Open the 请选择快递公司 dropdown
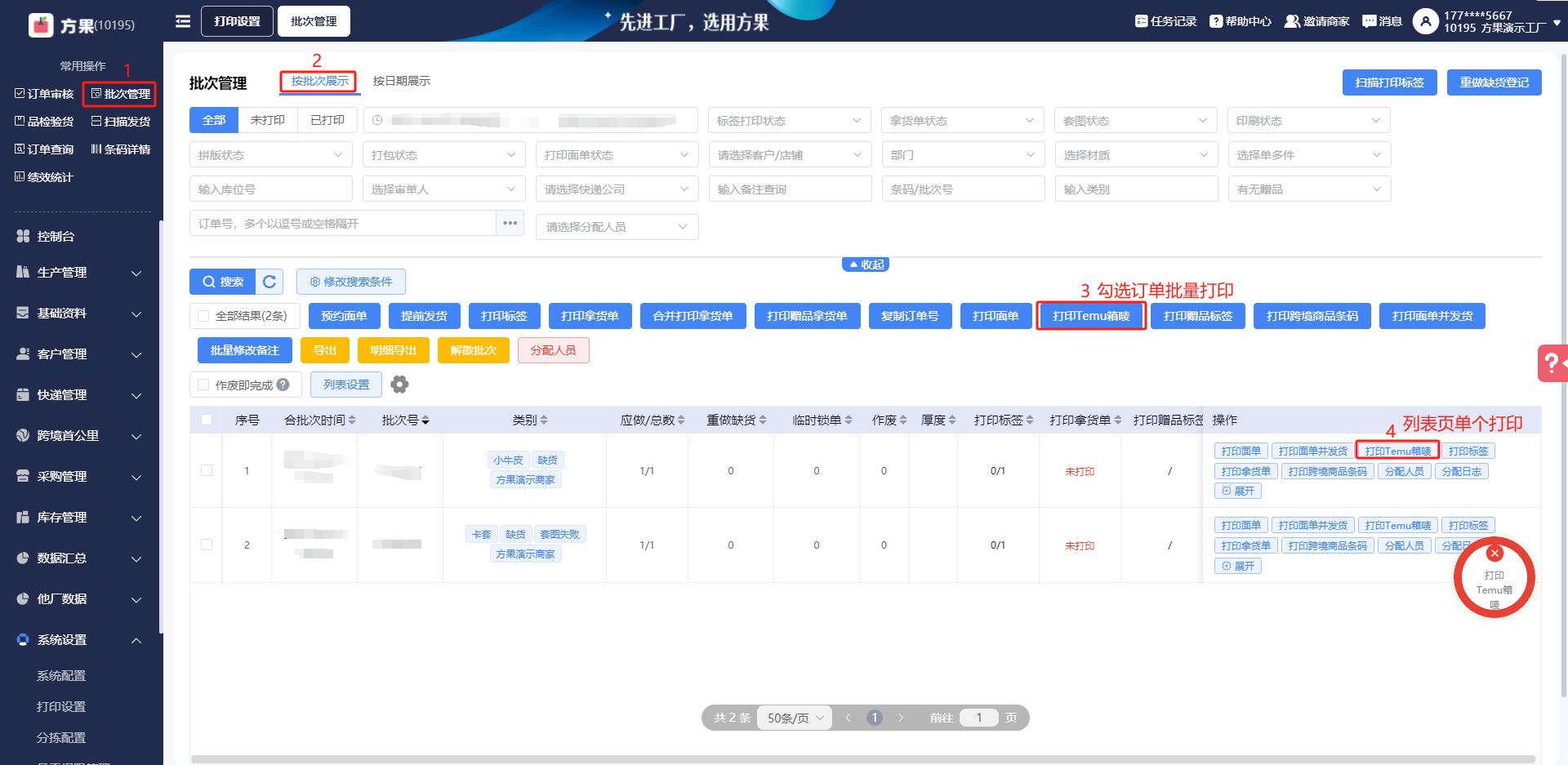 (x=617, y=189)
